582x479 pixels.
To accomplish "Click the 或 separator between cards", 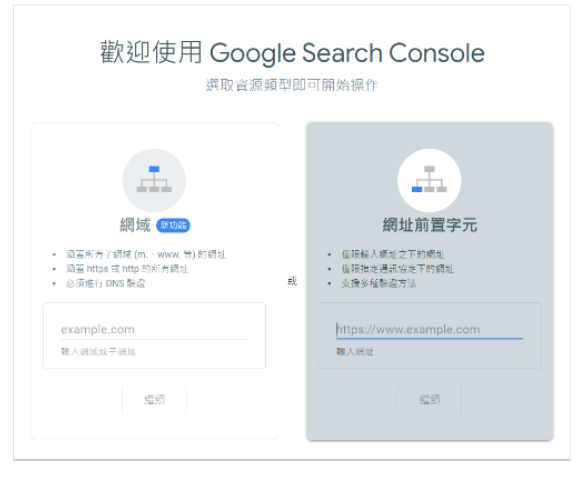I will tap(292, 281).
